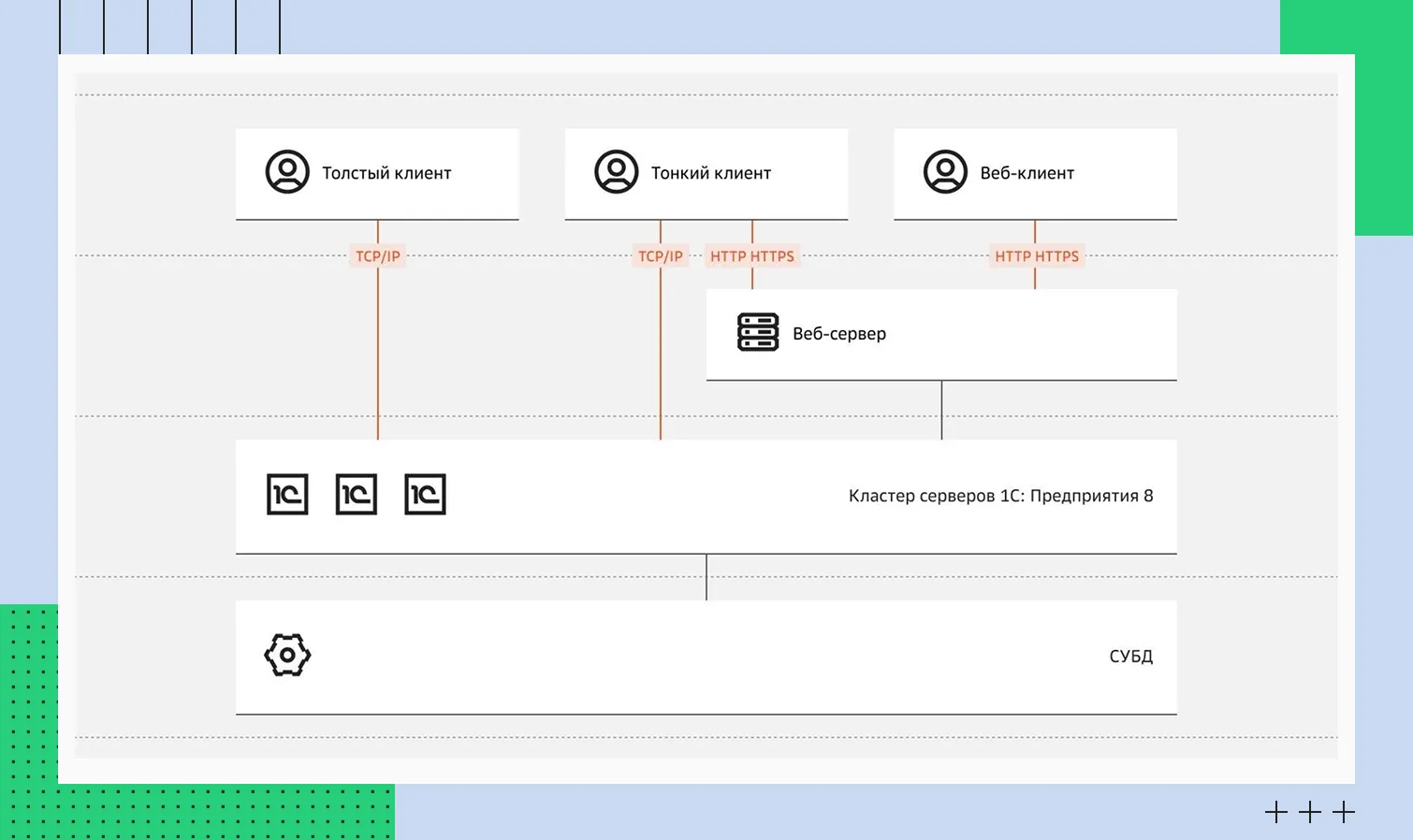Click the first 1C logo in the cluster
The image size is (1413, 840).
287,494
